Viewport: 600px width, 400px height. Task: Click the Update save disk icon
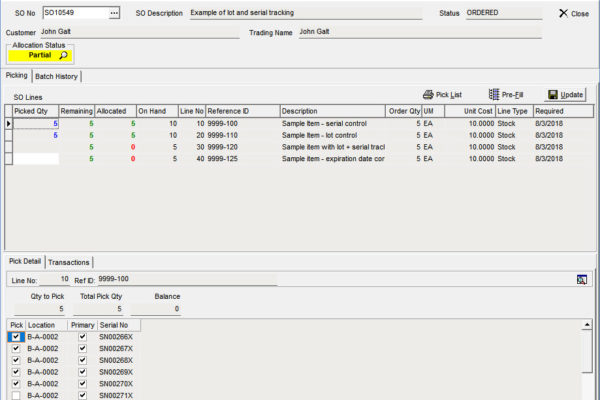coord(553,95)
